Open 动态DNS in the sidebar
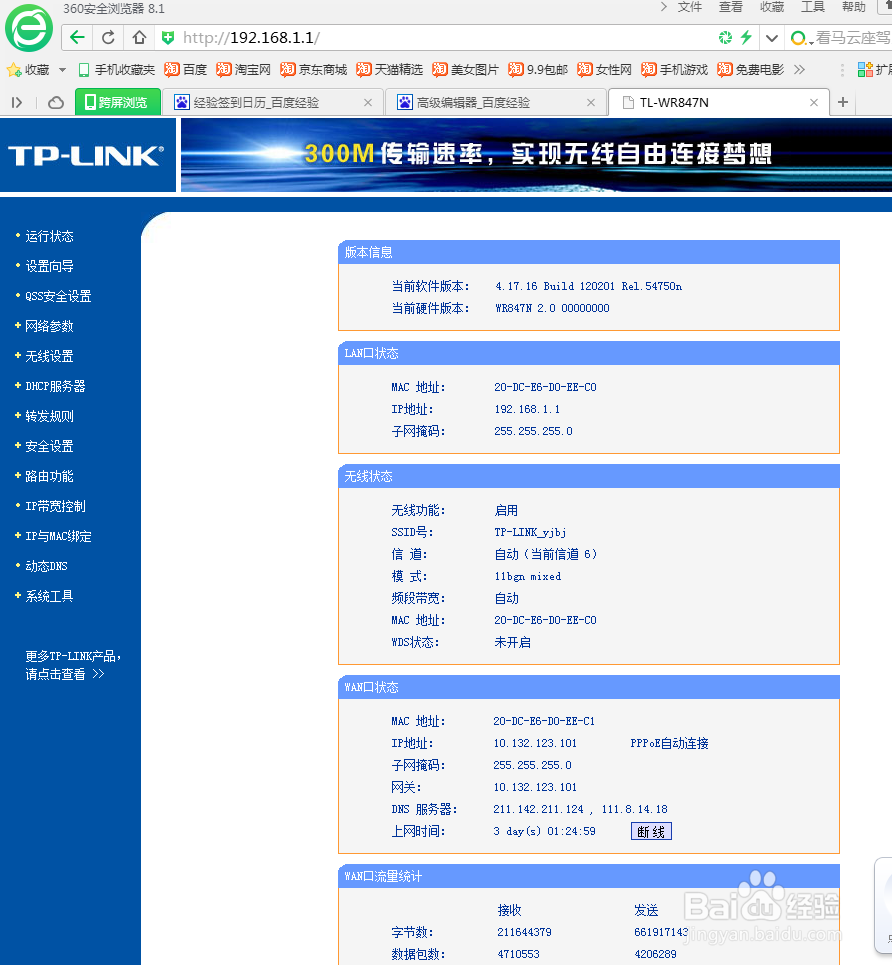 pyautogui.click(x=46, y=566)
